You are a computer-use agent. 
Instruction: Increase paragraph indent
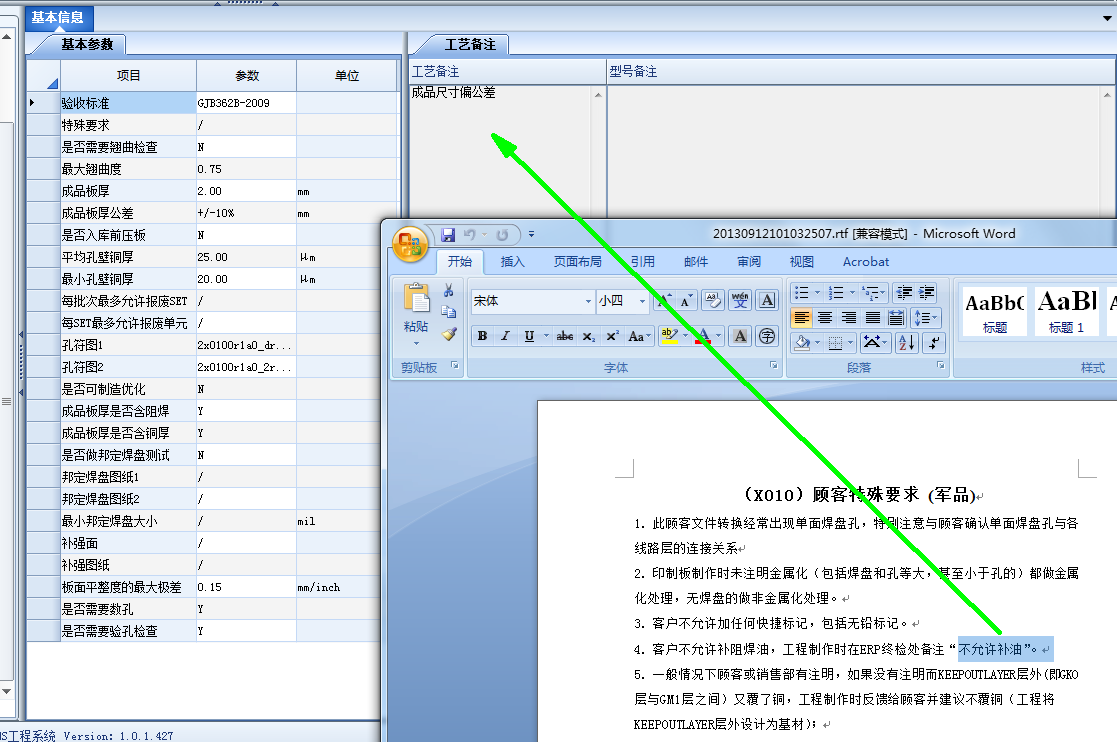tap(927, 292)
